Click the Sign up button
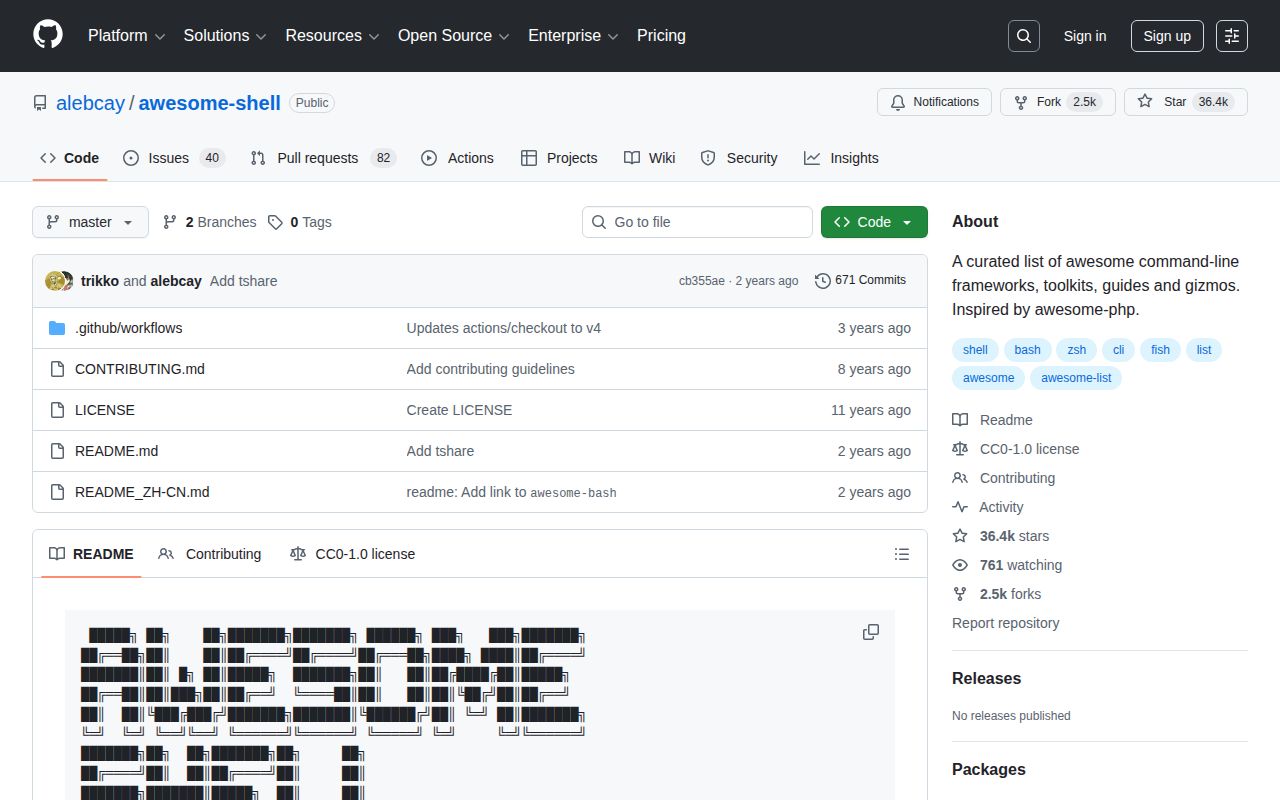1280x800 pixels. (x=1167, y=36)
